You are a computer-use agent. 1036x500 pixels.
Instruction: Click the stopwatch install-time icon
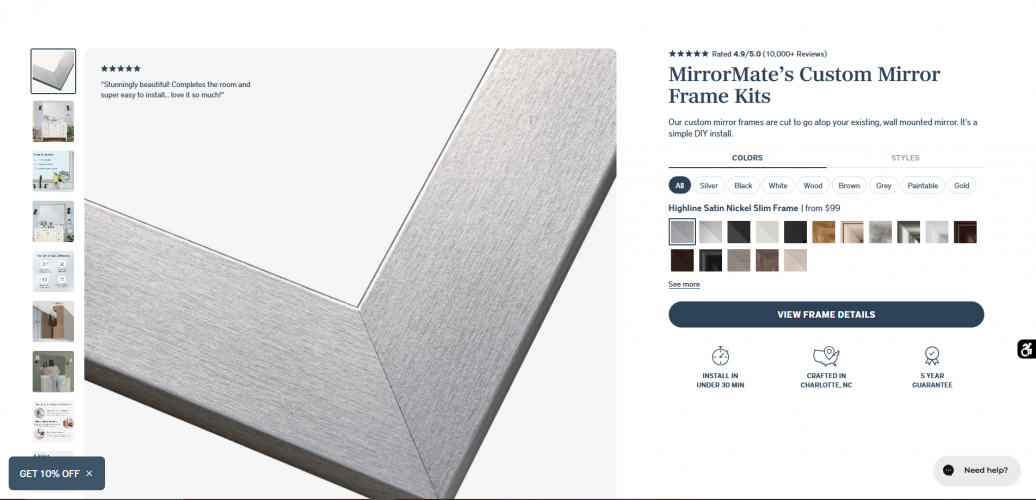(720, 356)
